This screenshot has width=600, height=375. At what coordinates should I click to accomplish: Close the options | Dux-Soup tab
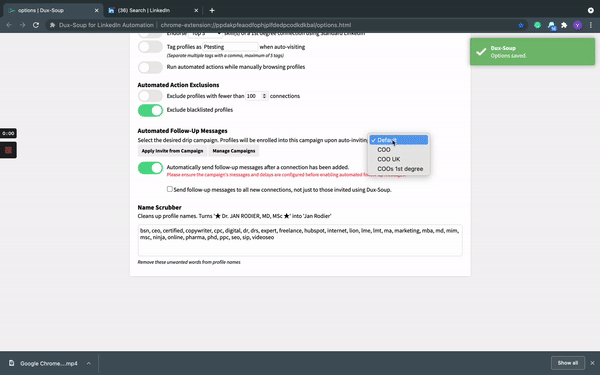click(x=96, y=10)
